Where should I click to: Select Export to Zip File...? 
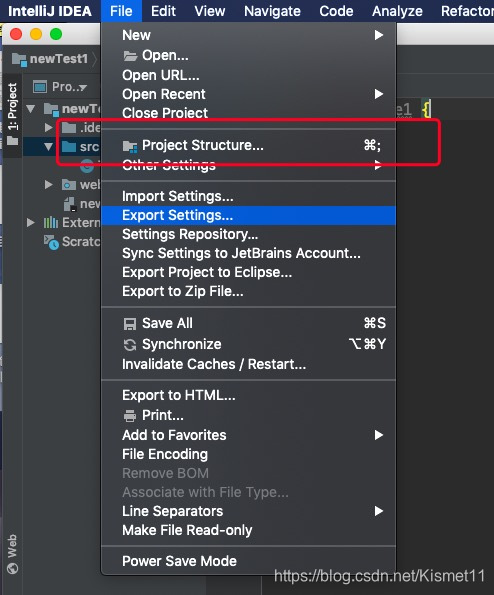tap(249, 291)
